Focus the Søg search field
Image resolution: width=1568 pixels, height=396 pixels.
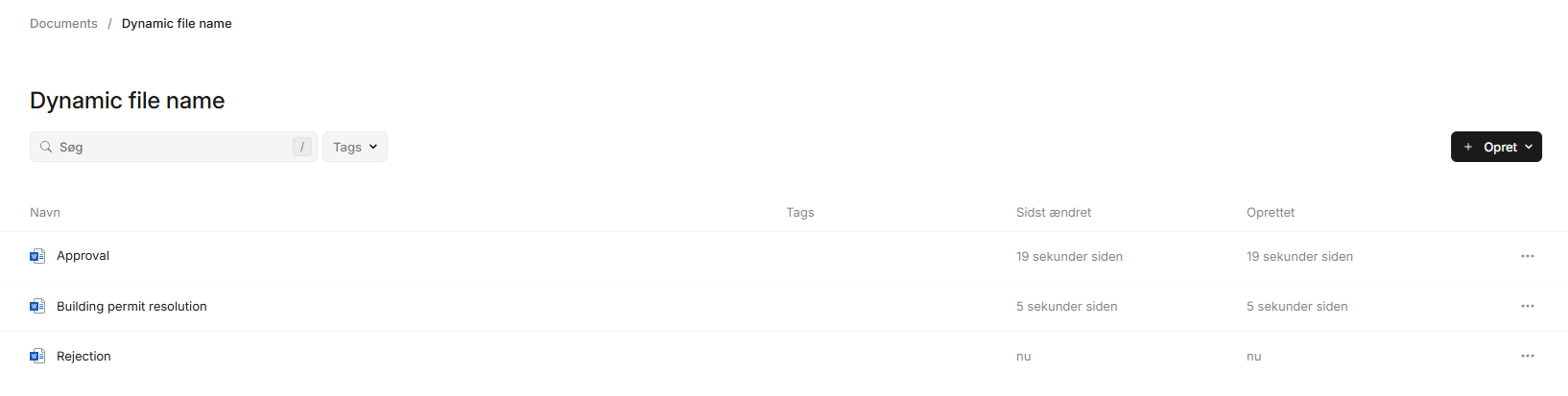(174, 147)
